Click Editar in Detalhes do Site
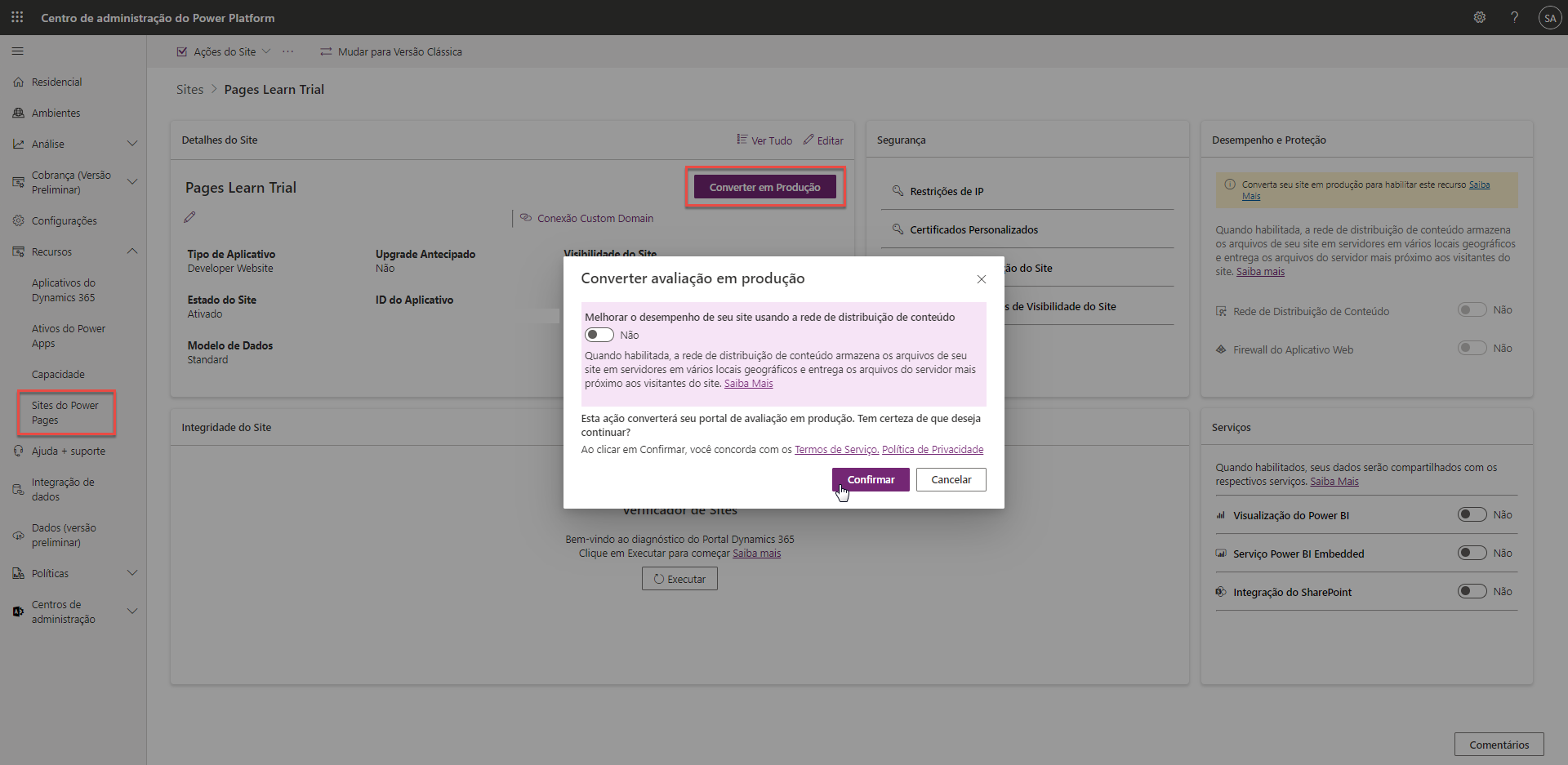 point(823,140)
